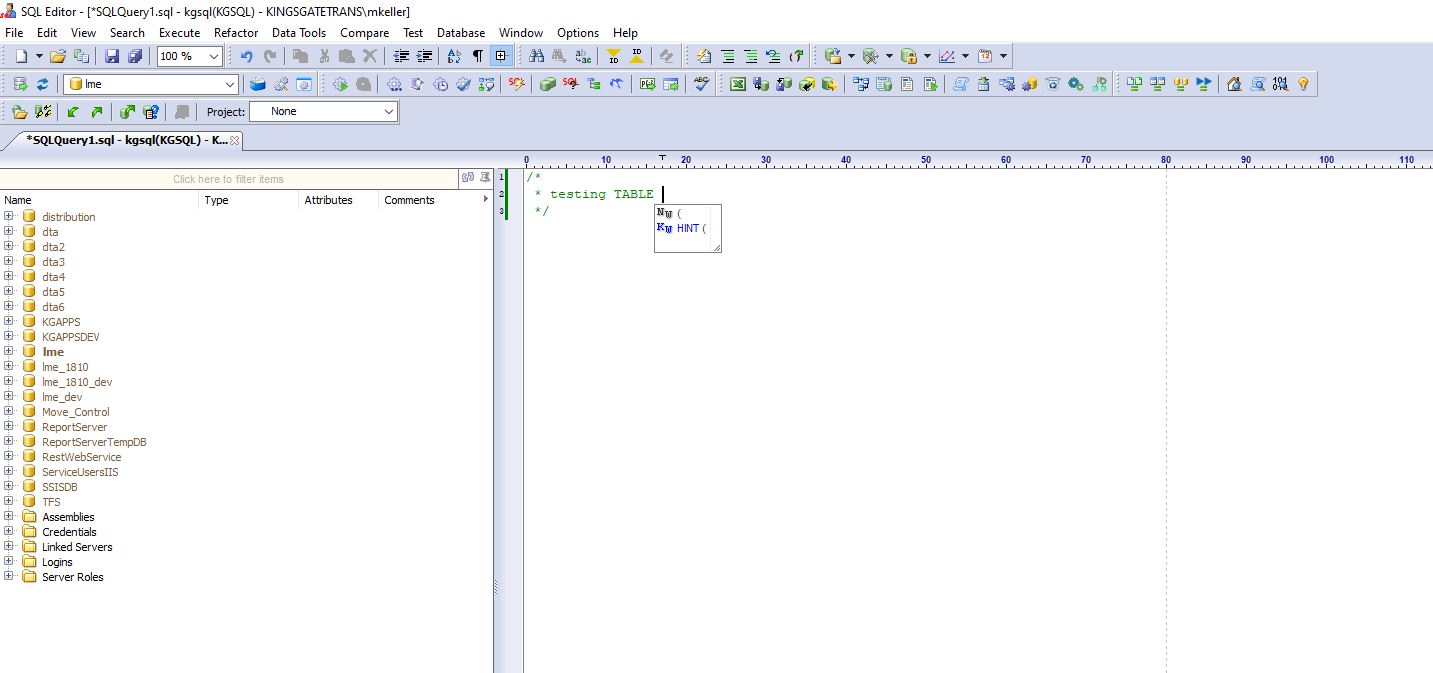Click the spell check ABC icon
Viewport: 1433px width, 673px height.
tap(701, 84)
